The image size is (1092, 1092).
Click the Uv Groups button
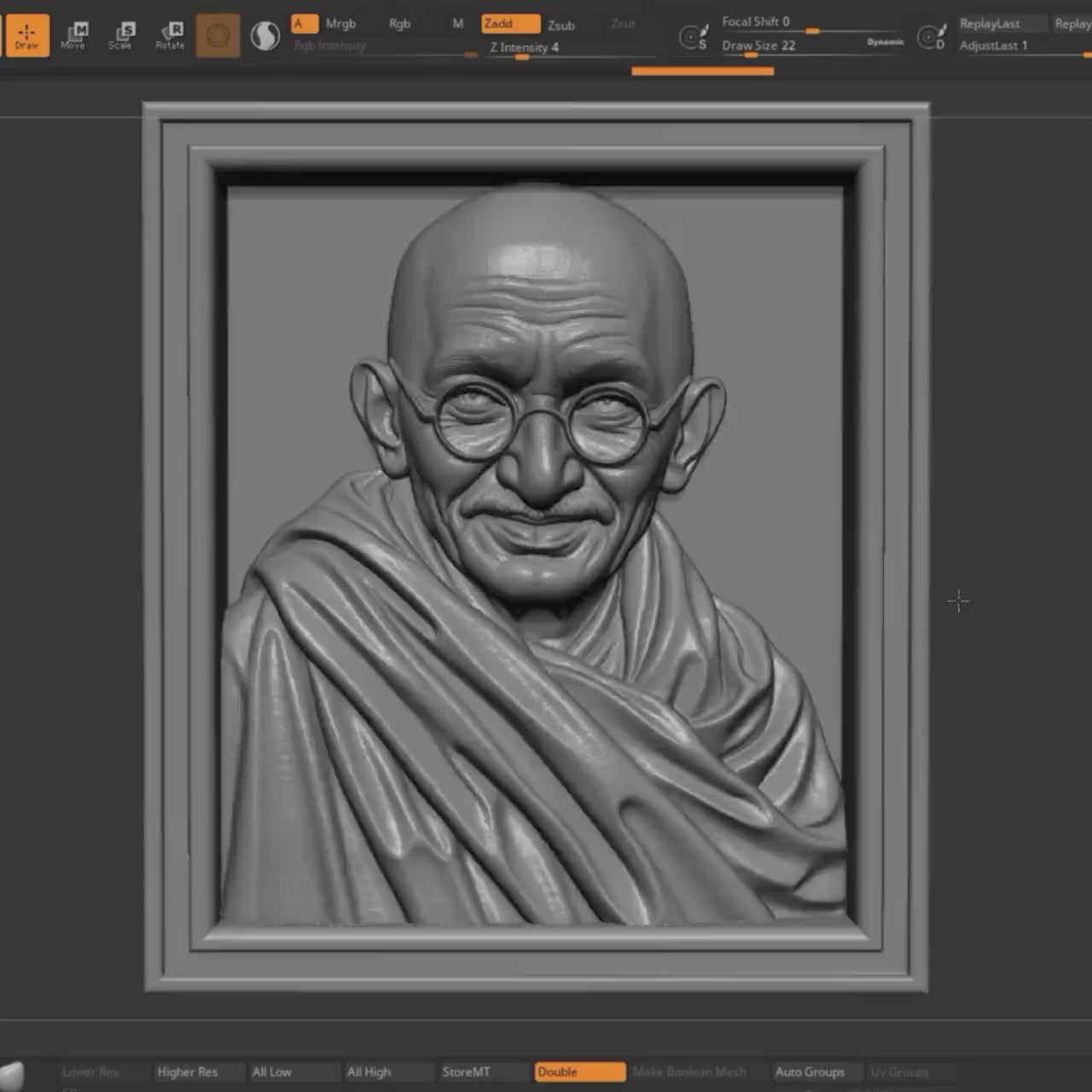pyautogui.click(x=913, y=1072)
